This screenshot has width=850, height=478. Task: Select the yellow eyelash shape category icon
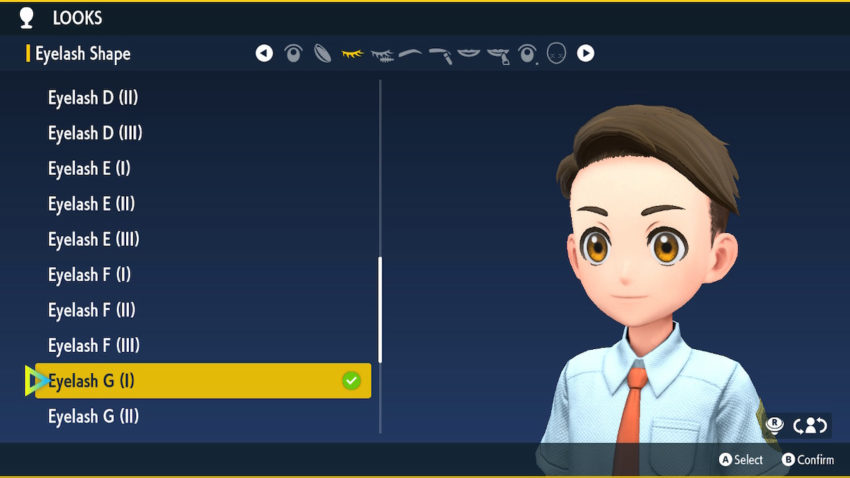coord(352,54)
